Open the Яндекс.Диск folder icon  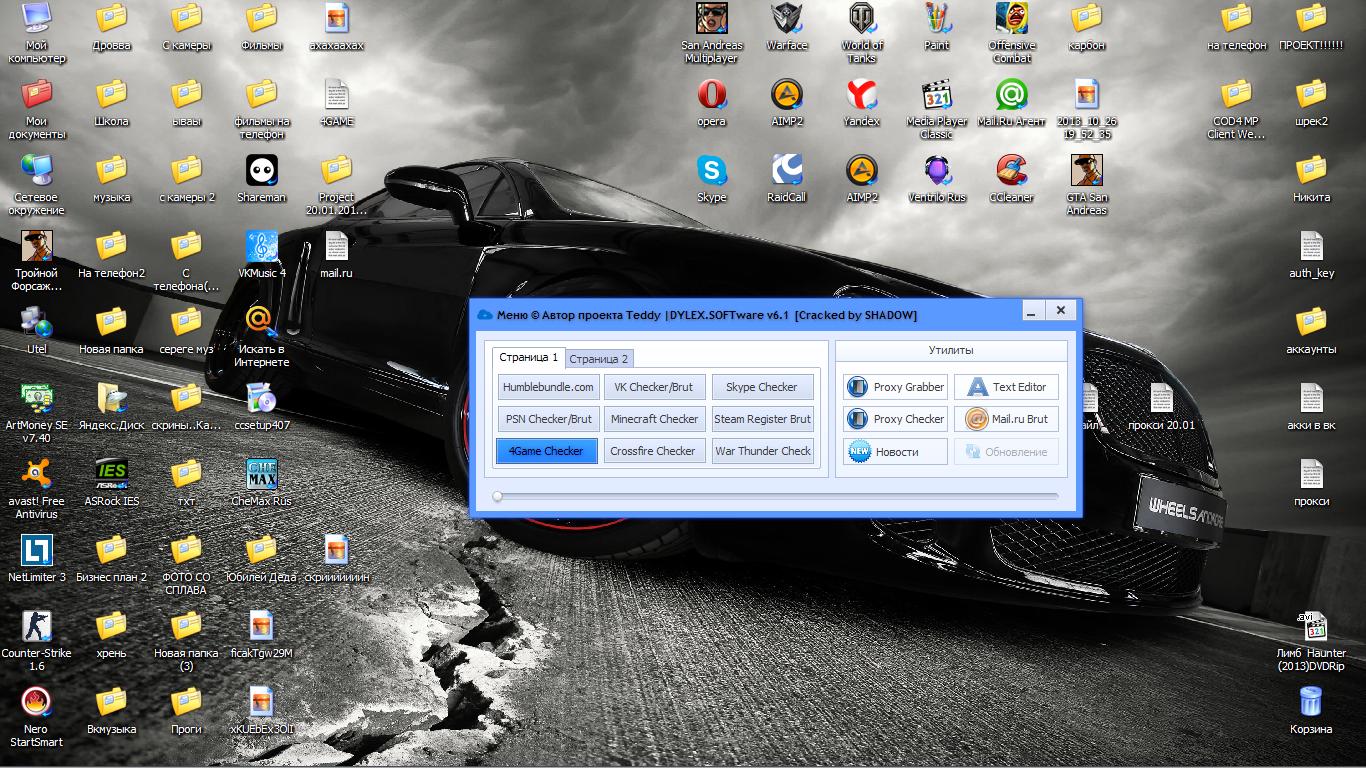[x=112, y=407]
